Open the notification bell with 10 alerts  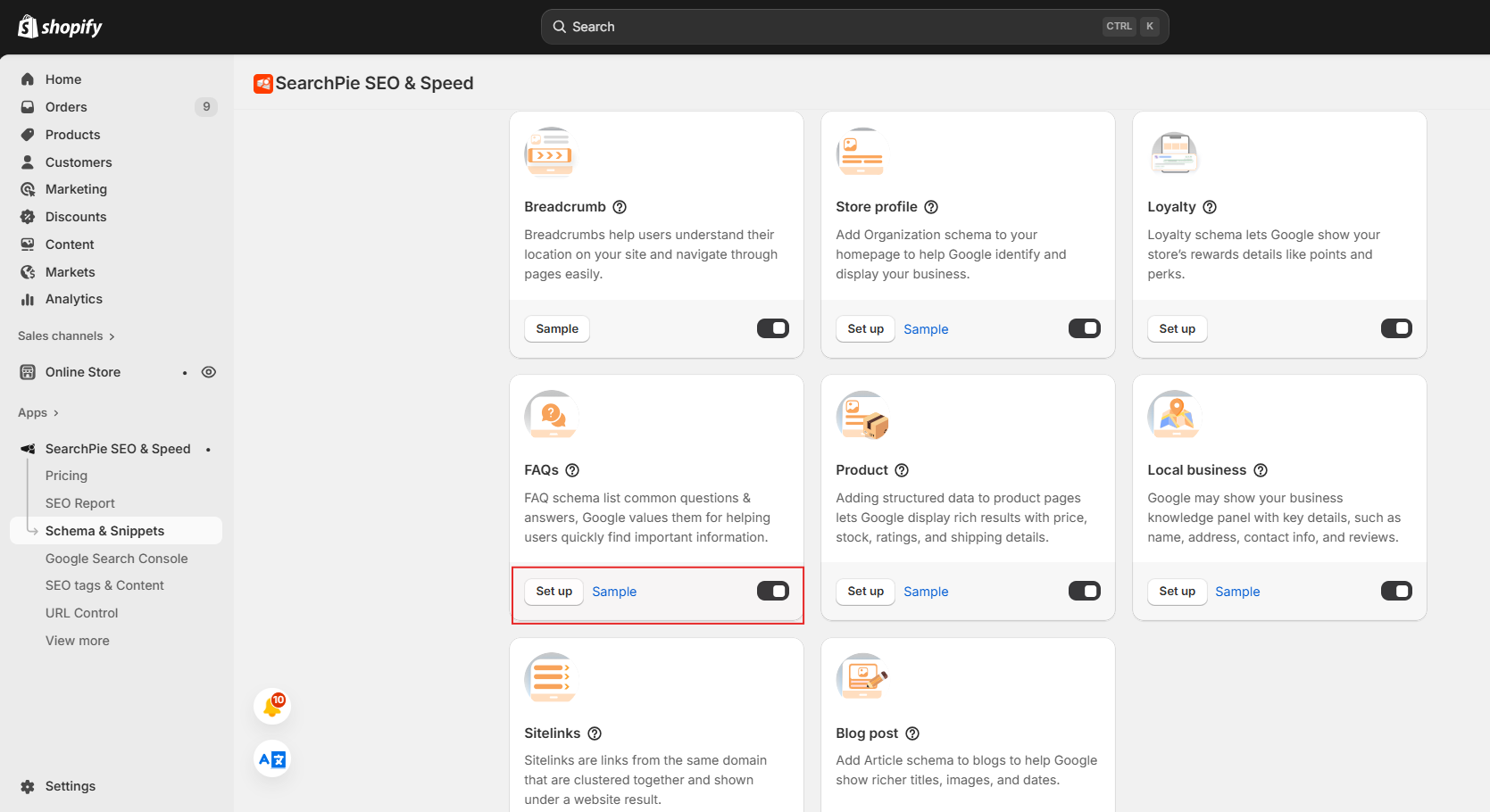click(271, 706)
